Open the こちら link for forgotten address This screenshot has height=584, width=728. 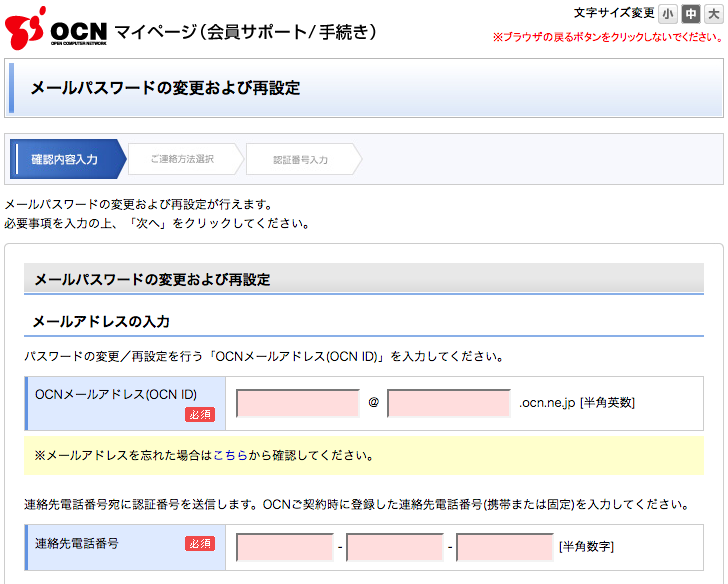click(x=230, y=455)
